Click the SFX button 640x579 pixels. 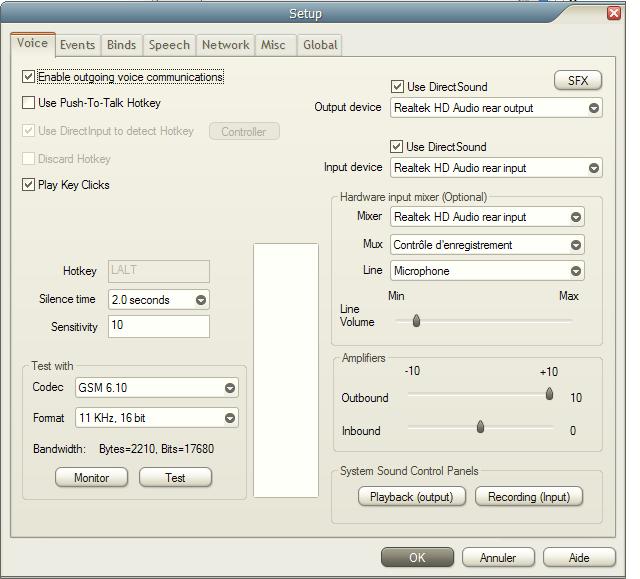(x=578, y=81)
